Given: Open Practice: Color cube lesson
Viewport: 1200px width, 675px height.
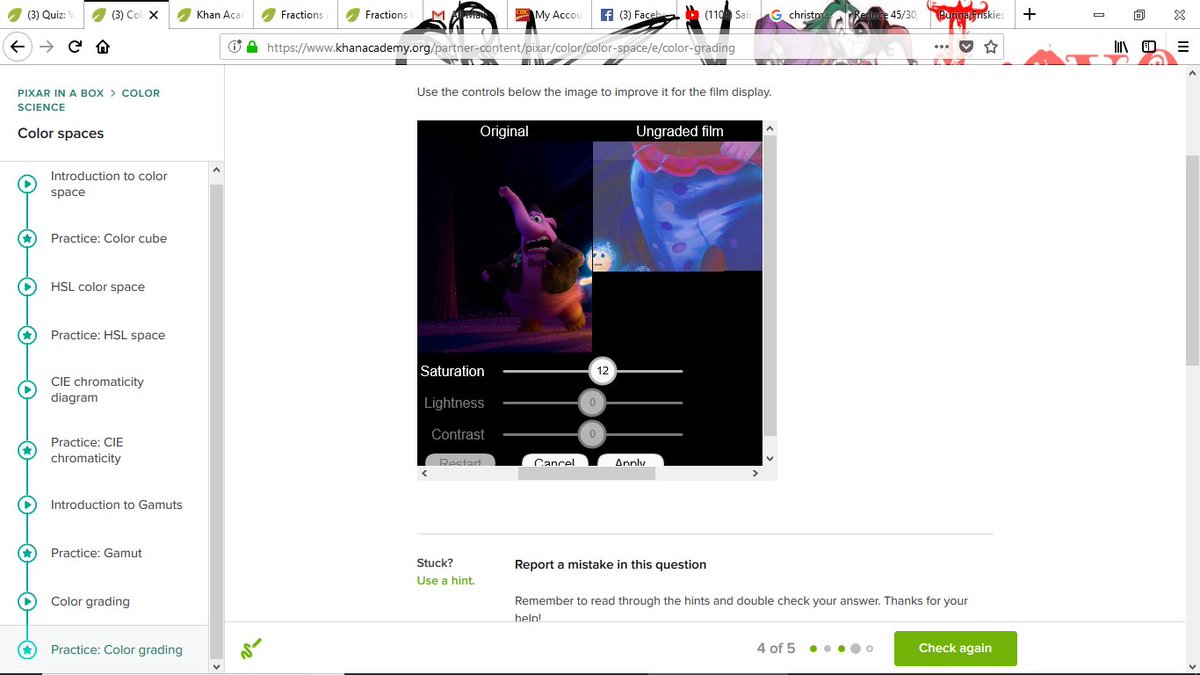Looking at the screenshot, I should [x=109, y=239].
